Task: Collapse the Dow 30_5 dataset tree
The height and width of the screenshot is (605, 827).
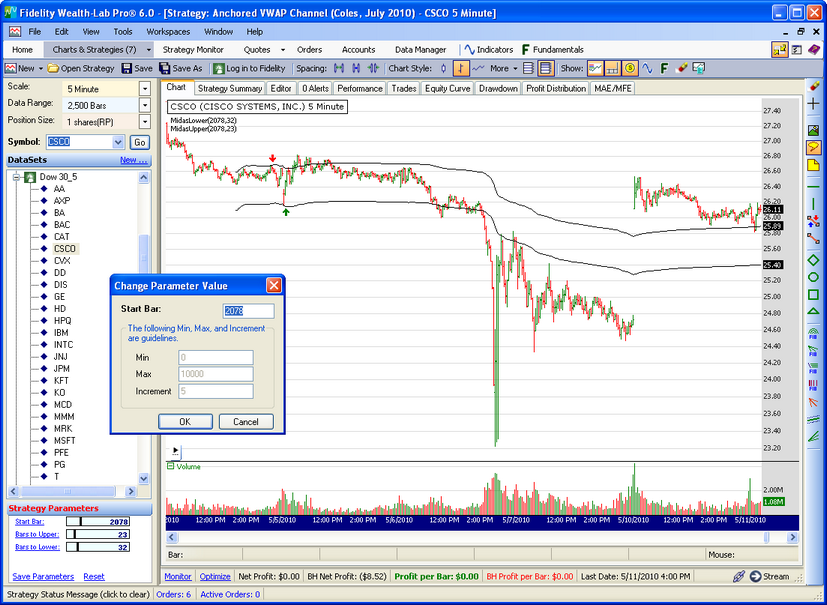Action: point(17,177)
